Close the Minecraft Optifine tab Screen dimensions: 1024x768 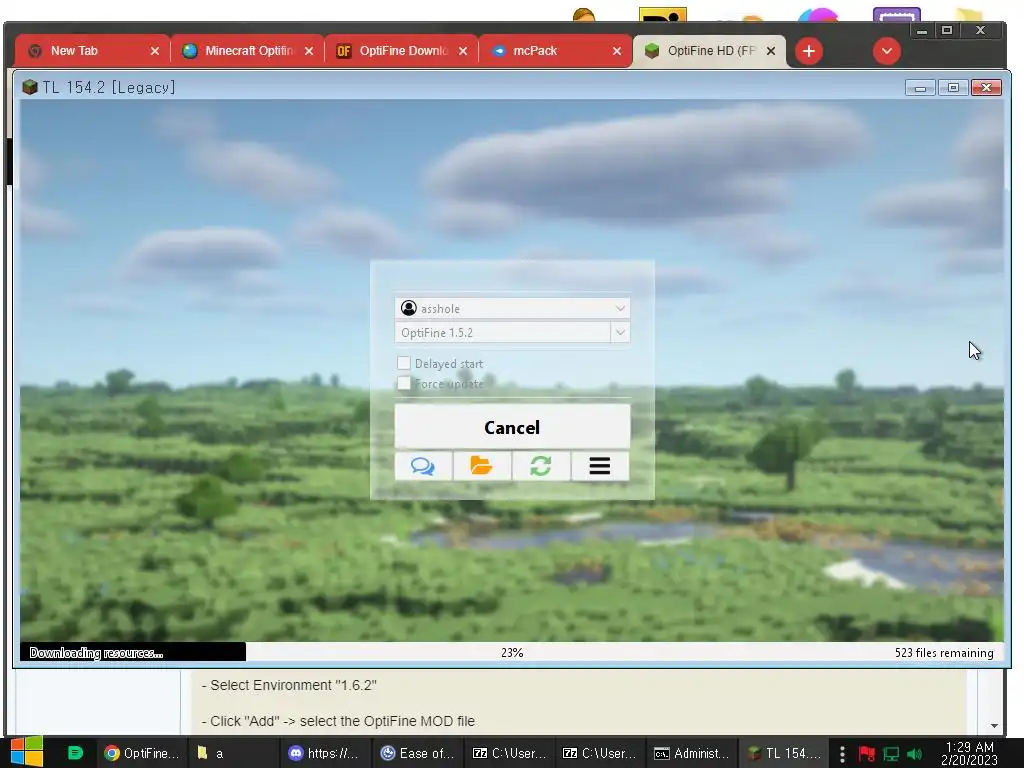tap(309, 51)
